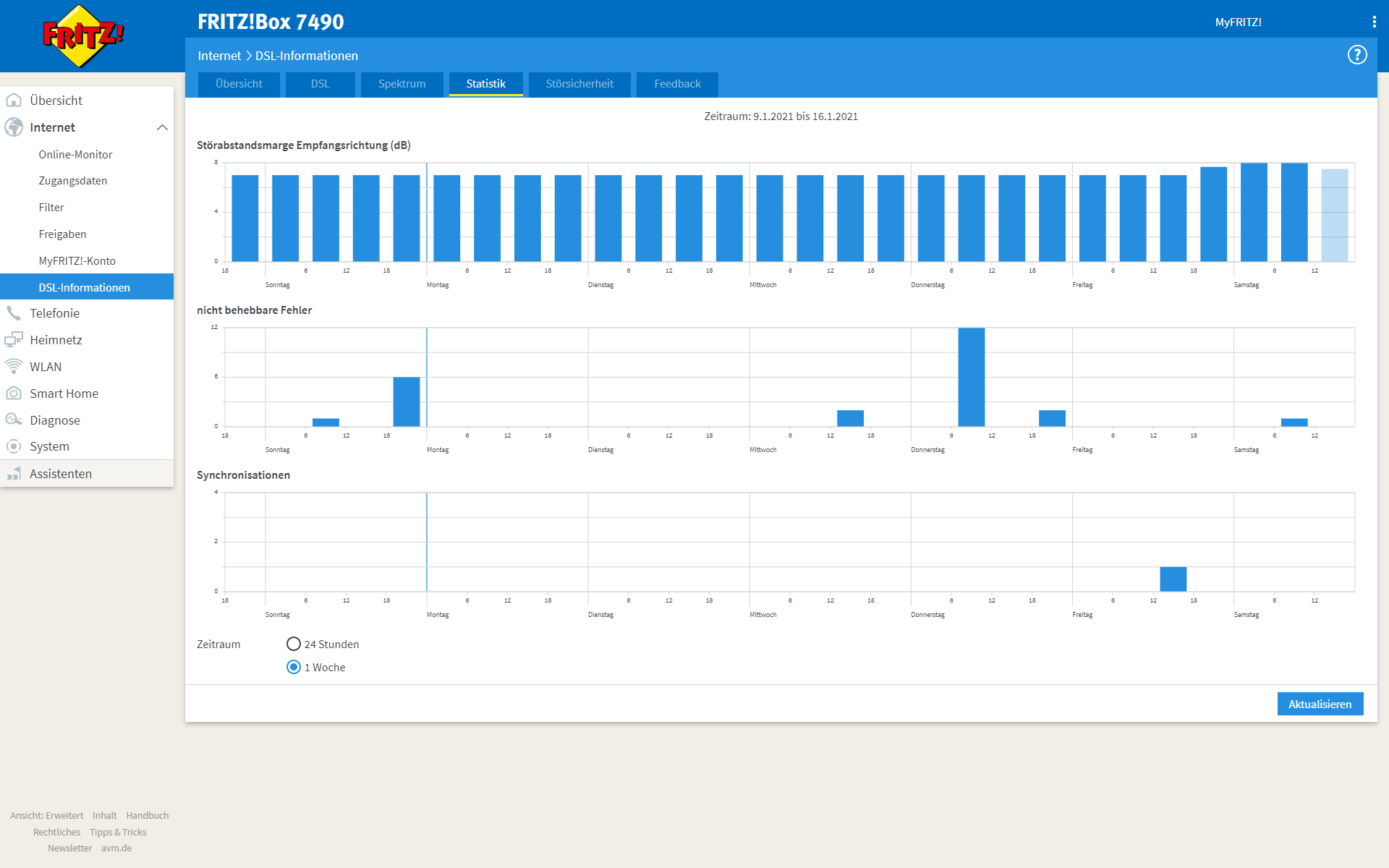Open the help question mark icon

1356,55
